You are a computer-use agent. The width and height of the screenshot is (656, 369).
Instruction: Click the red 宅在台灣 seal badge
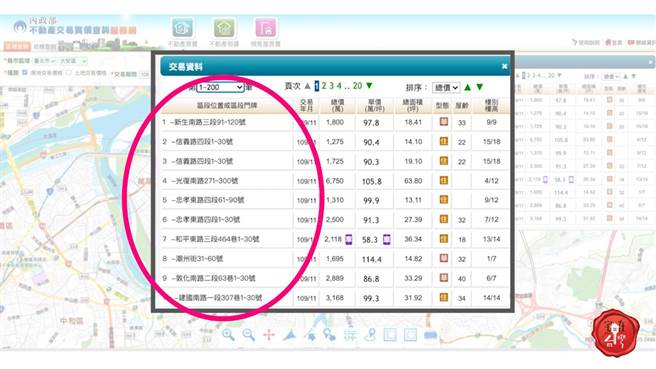pos(615,333)
